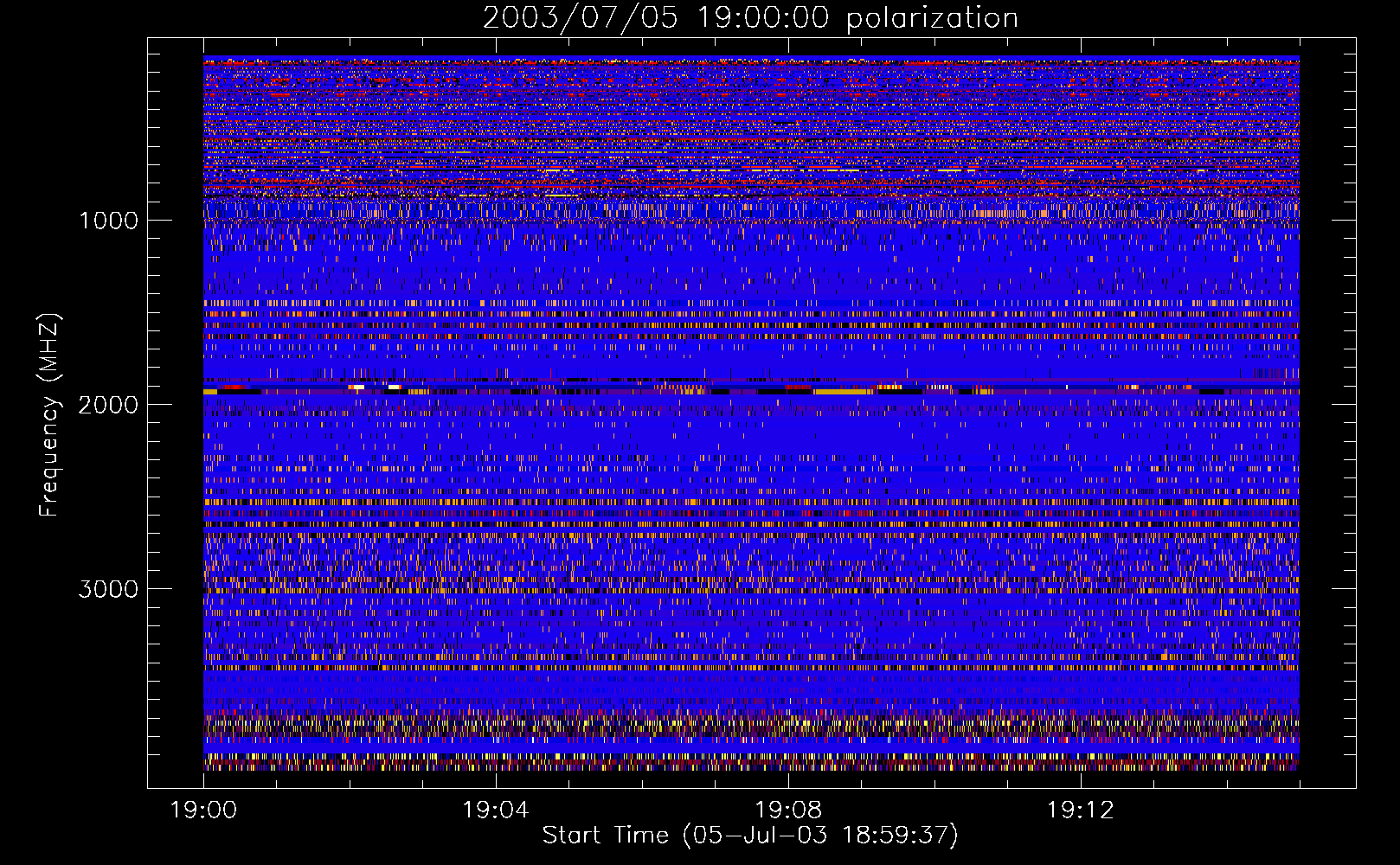
Task: Click the 'Start Time (05-Jul-03 18:59:37)' axis label
Action: coord(750,836)
